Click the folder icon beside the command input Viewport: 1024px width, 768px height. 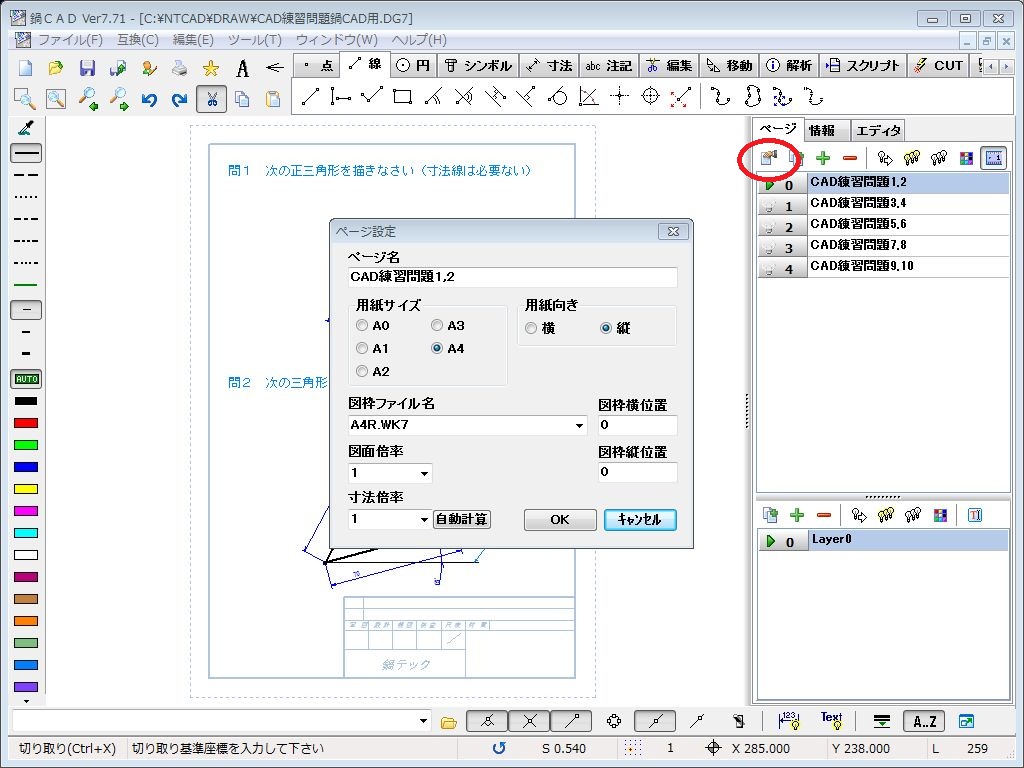449,722
